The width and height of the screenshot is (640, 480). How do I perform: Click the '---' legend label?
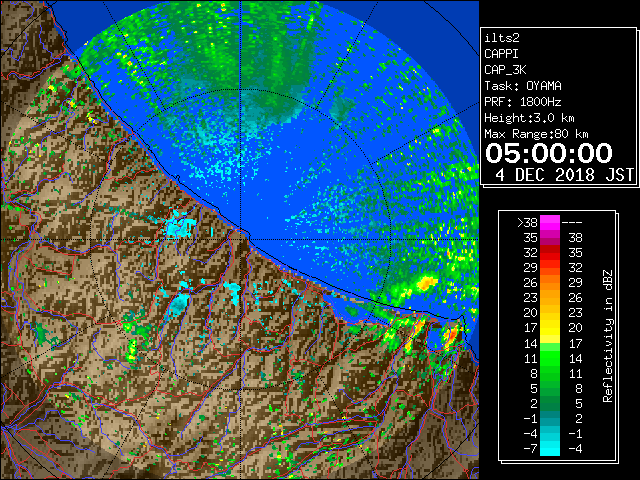pos(572,222)
